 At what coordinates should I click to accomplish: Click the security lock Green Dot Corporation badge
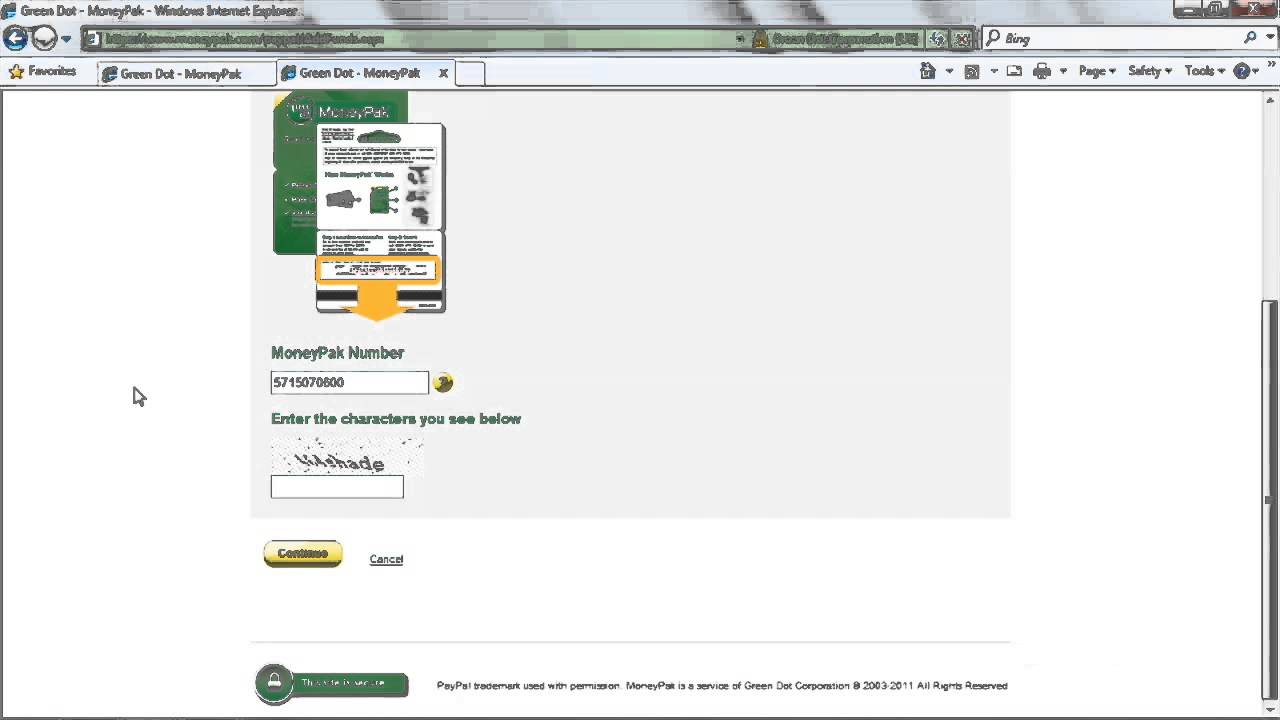pos(836,39)
